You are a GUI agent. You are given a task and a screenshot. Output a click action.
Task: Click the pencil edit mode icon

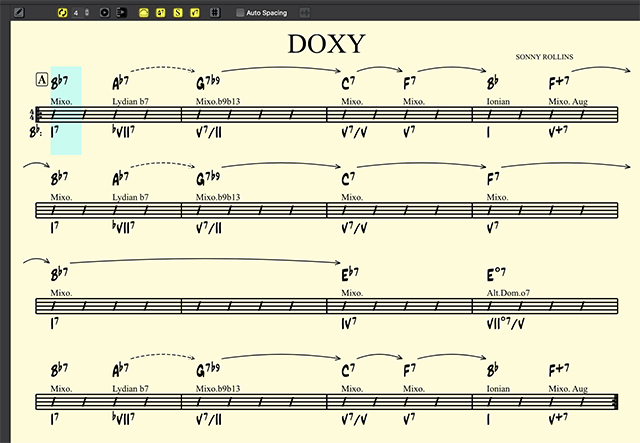coord(19,13)
